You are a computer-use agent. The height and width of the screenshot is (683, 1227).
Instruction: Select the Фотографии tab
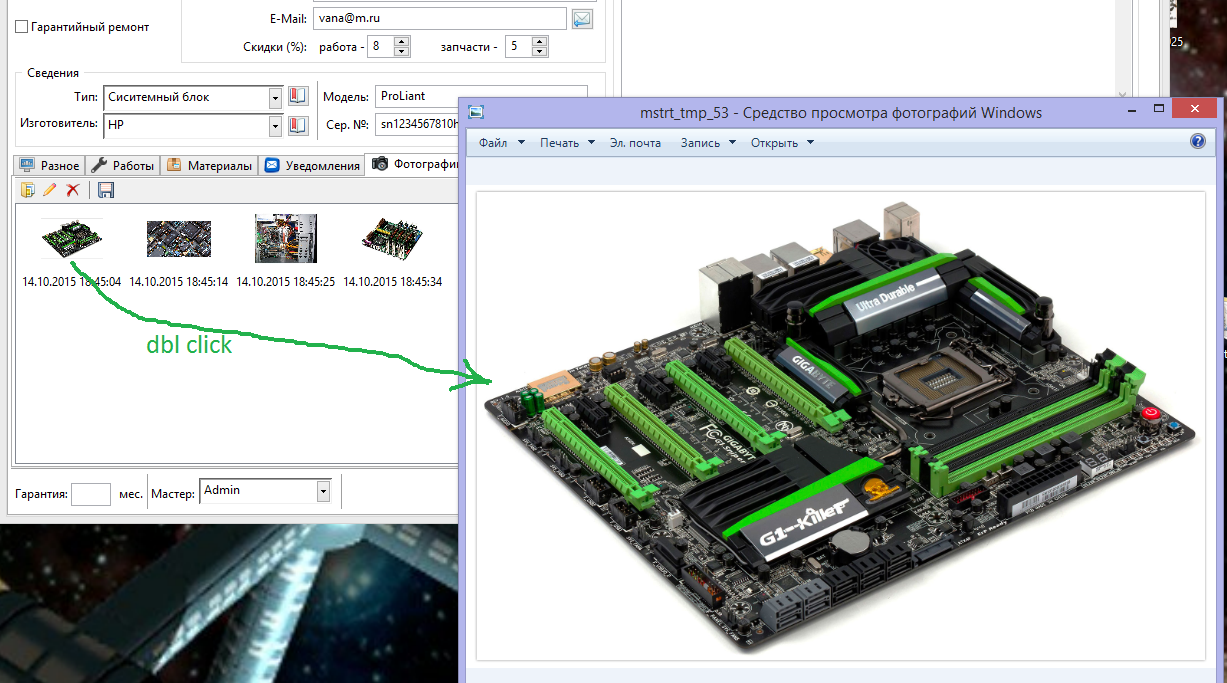tap(413, 164)
